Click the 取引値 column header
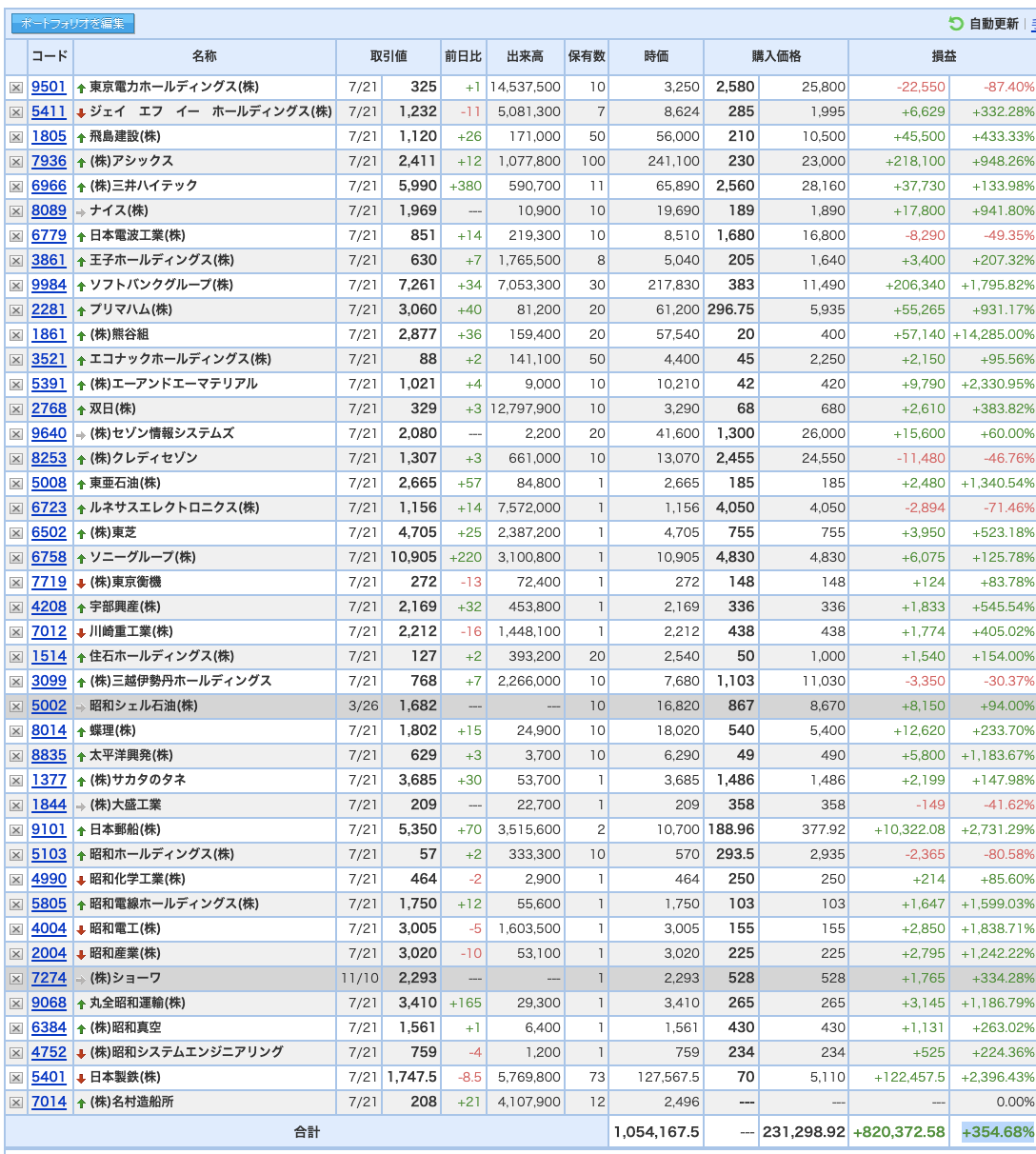Viewport: 1036px width, 1154px height. point(388,56)
